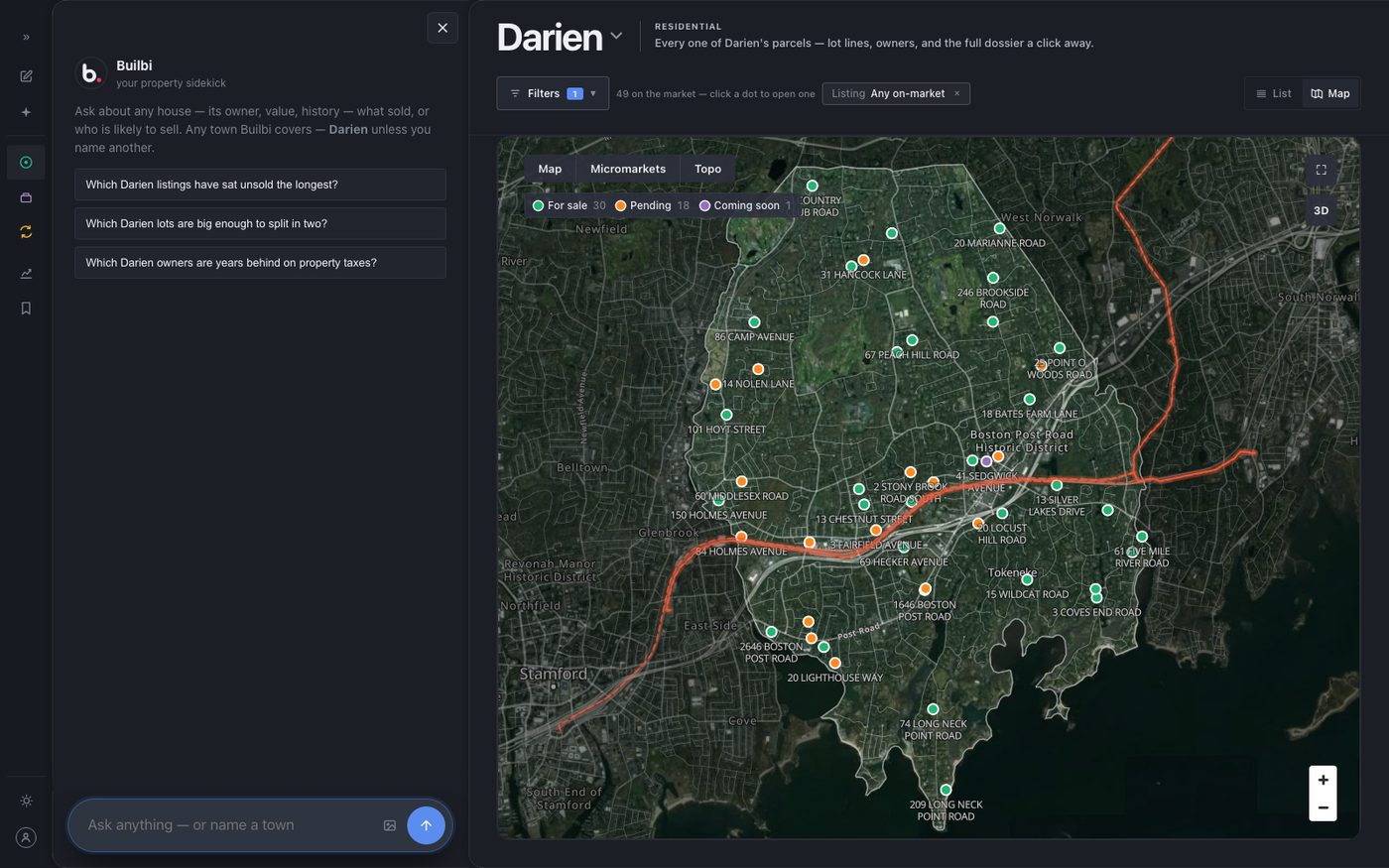This screenshot has width=1389, height=868.
Task: Open the 86 Camp Avenue listing dot
Action: 754,322
